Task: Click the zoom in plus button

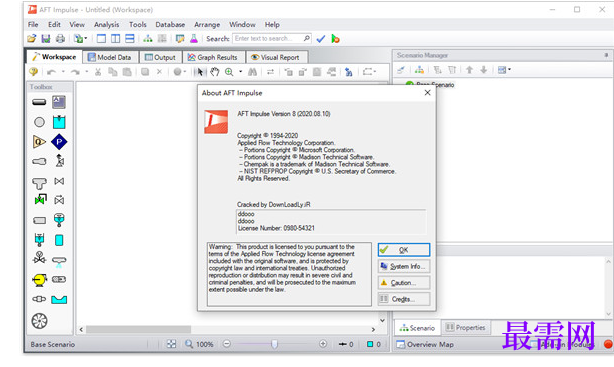Action: point(323,344)
